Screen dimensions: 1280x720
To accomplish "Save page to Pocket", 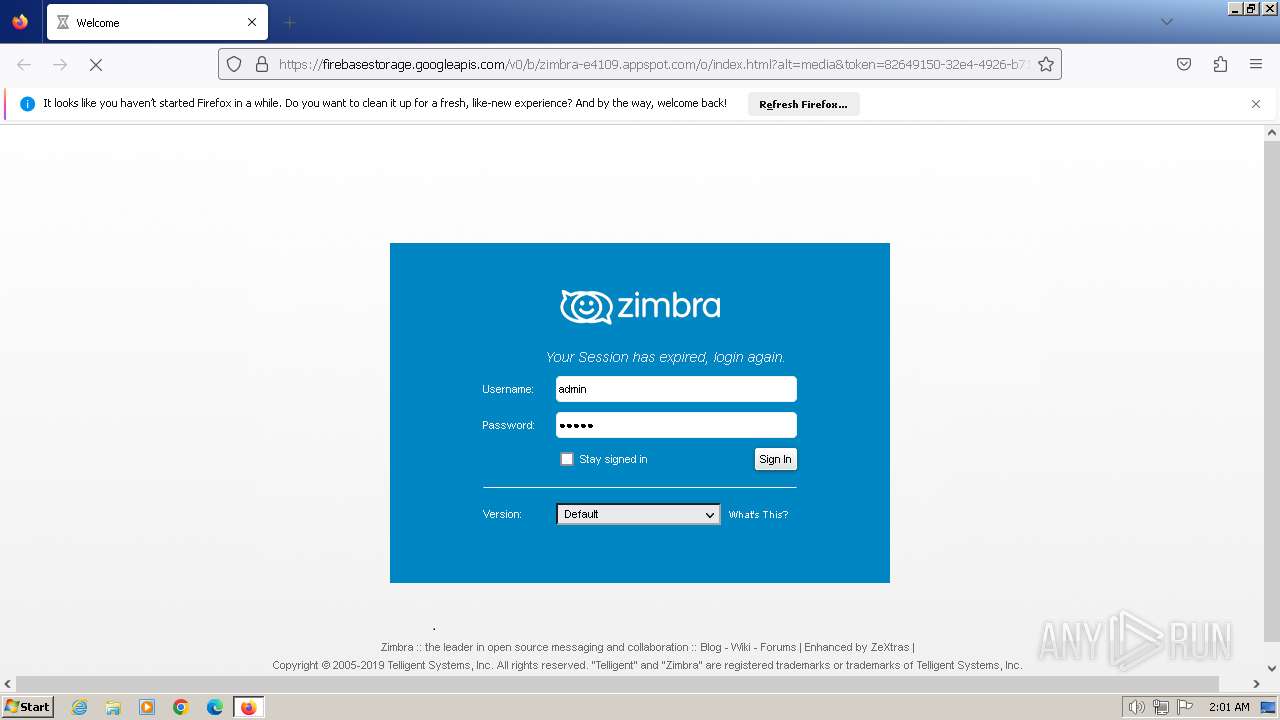I will (1184, 64).
